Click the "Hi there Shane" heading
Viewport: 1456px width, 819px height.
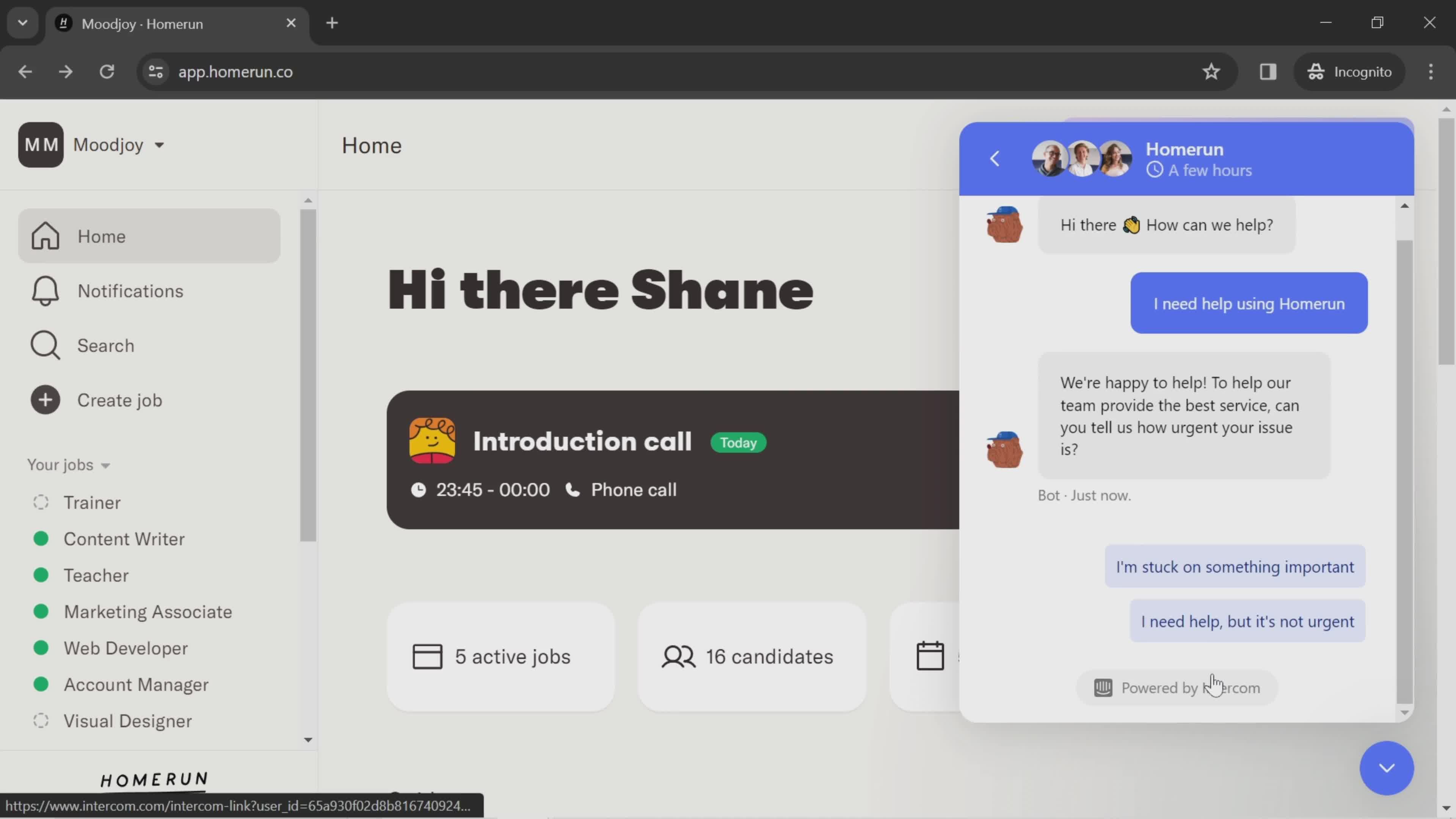pos(600,290)
